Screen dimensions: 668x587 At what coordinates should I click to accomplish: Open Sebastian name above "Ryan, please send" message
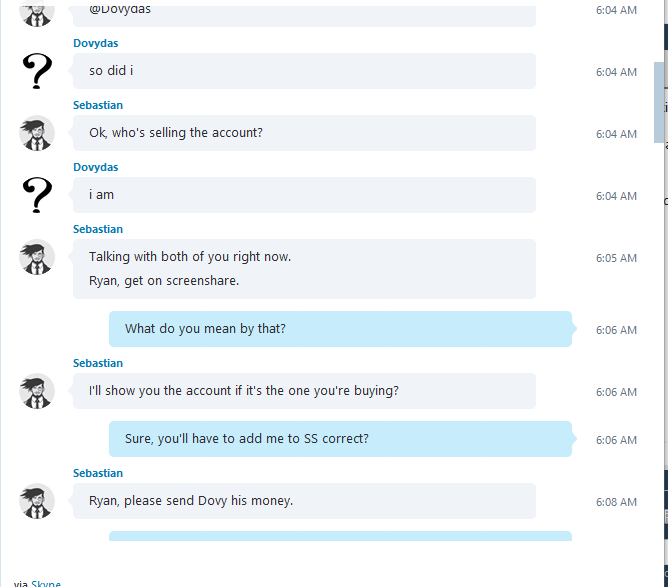[98, 473]
